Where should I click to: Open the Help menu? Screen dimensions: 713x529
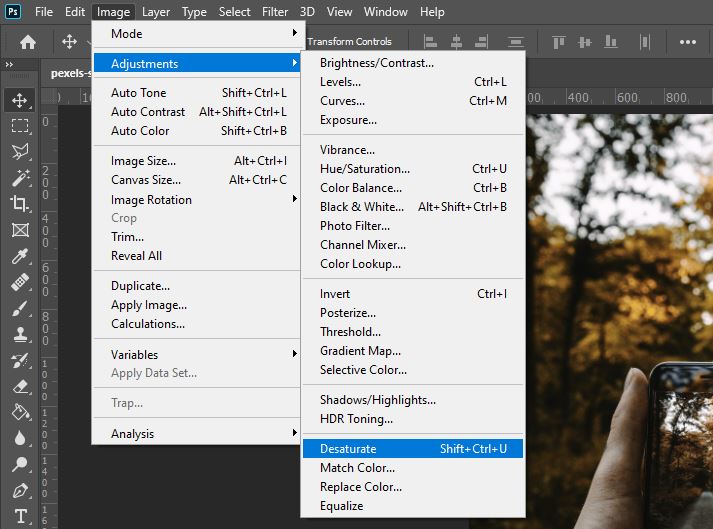(432, 11)
